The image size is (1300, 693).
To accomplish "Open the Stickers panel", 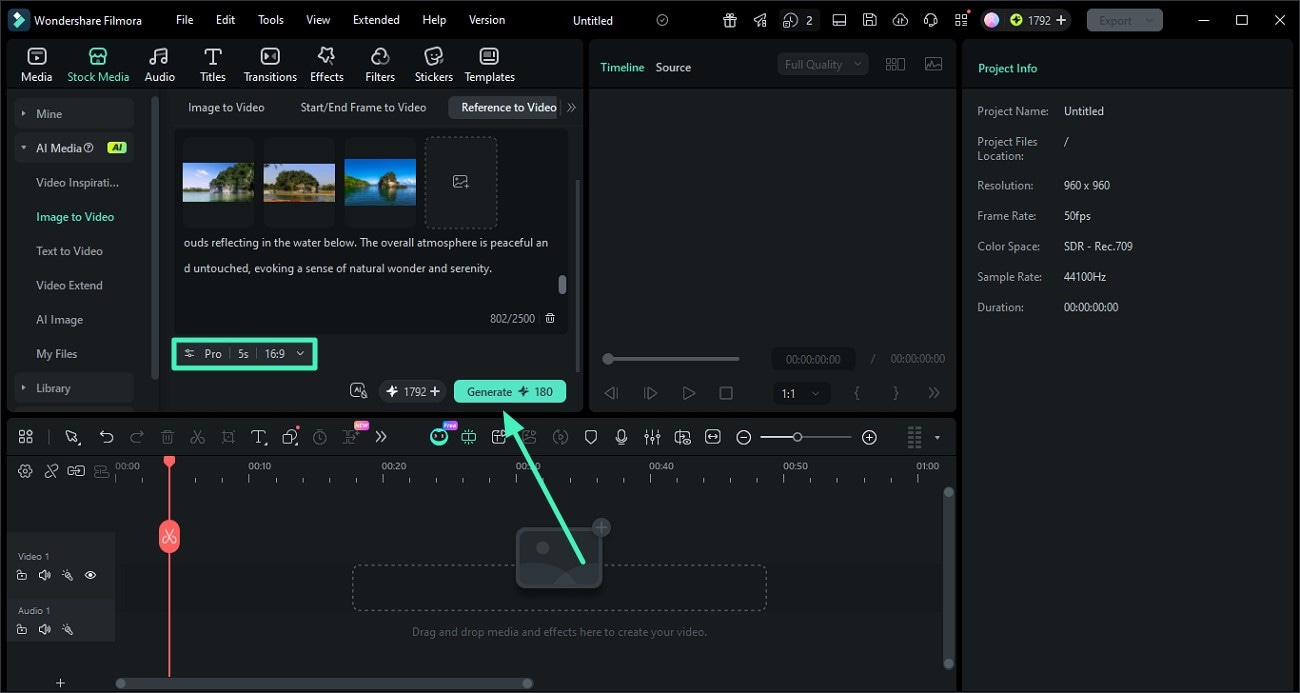I will point(433,62).
